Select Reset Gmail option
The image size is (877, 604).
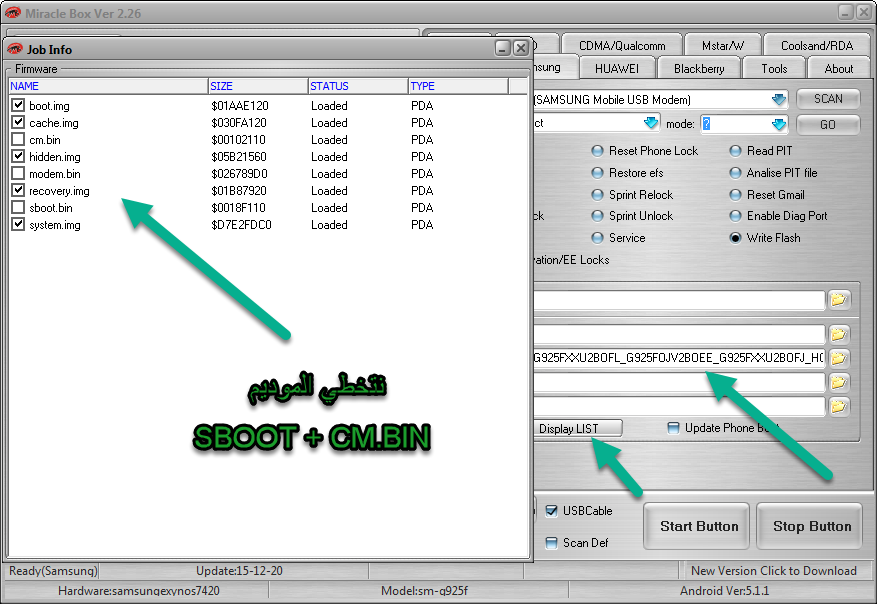click(735, 195)
